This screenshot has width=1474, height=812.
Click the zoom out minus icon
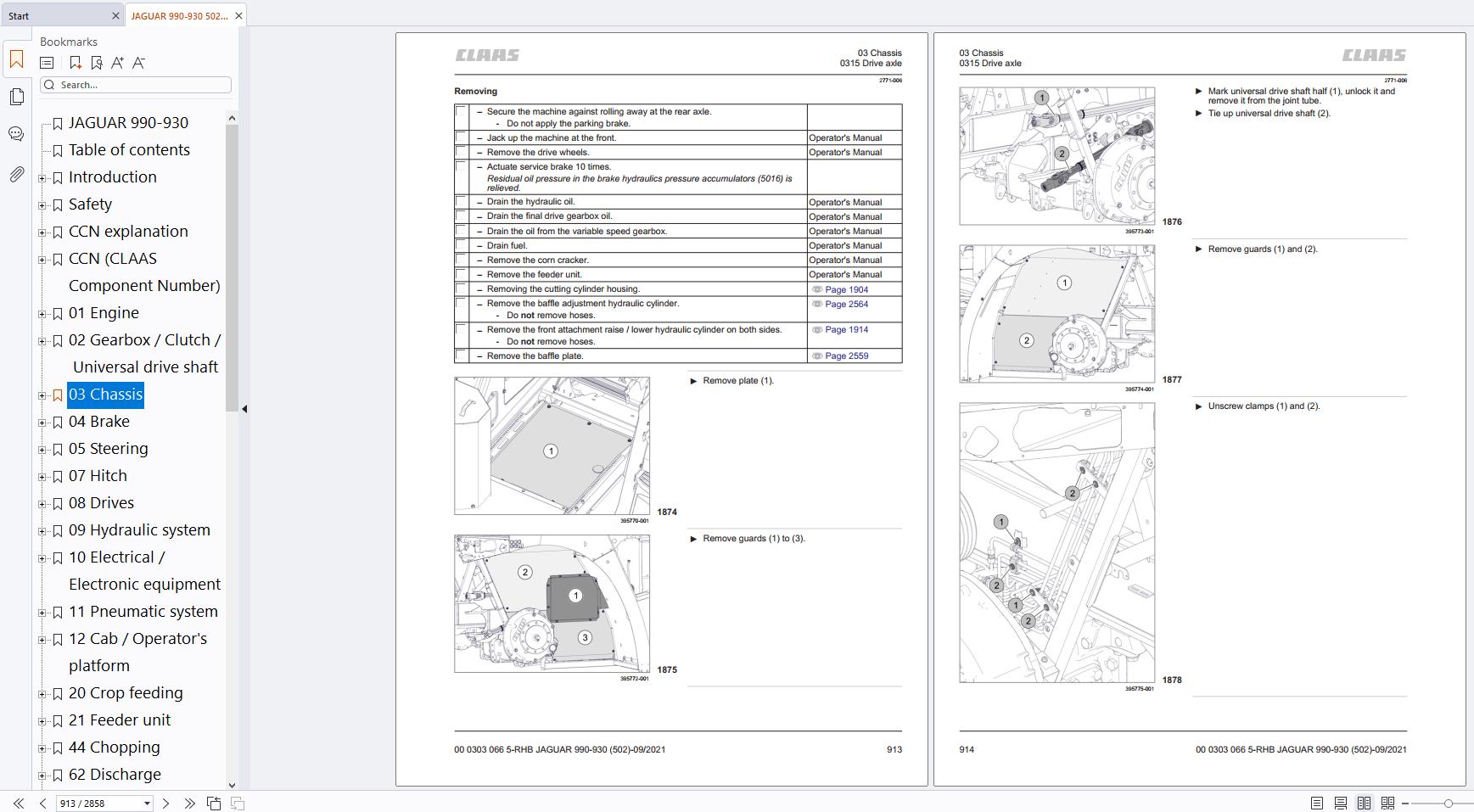tap(1405, 803)
